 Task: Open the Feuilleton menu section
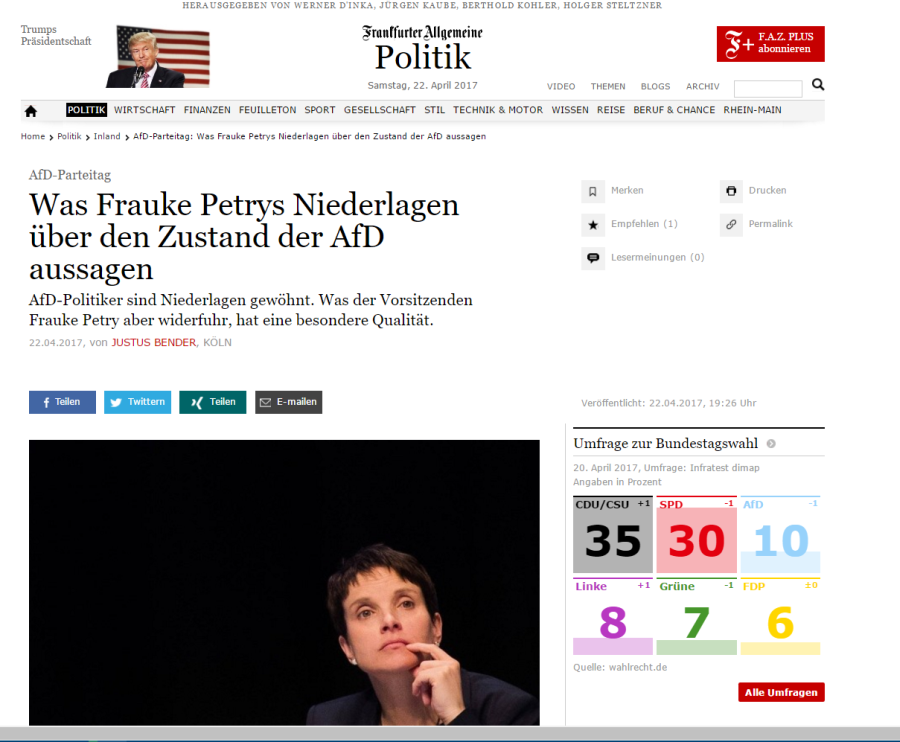point(267,110)
